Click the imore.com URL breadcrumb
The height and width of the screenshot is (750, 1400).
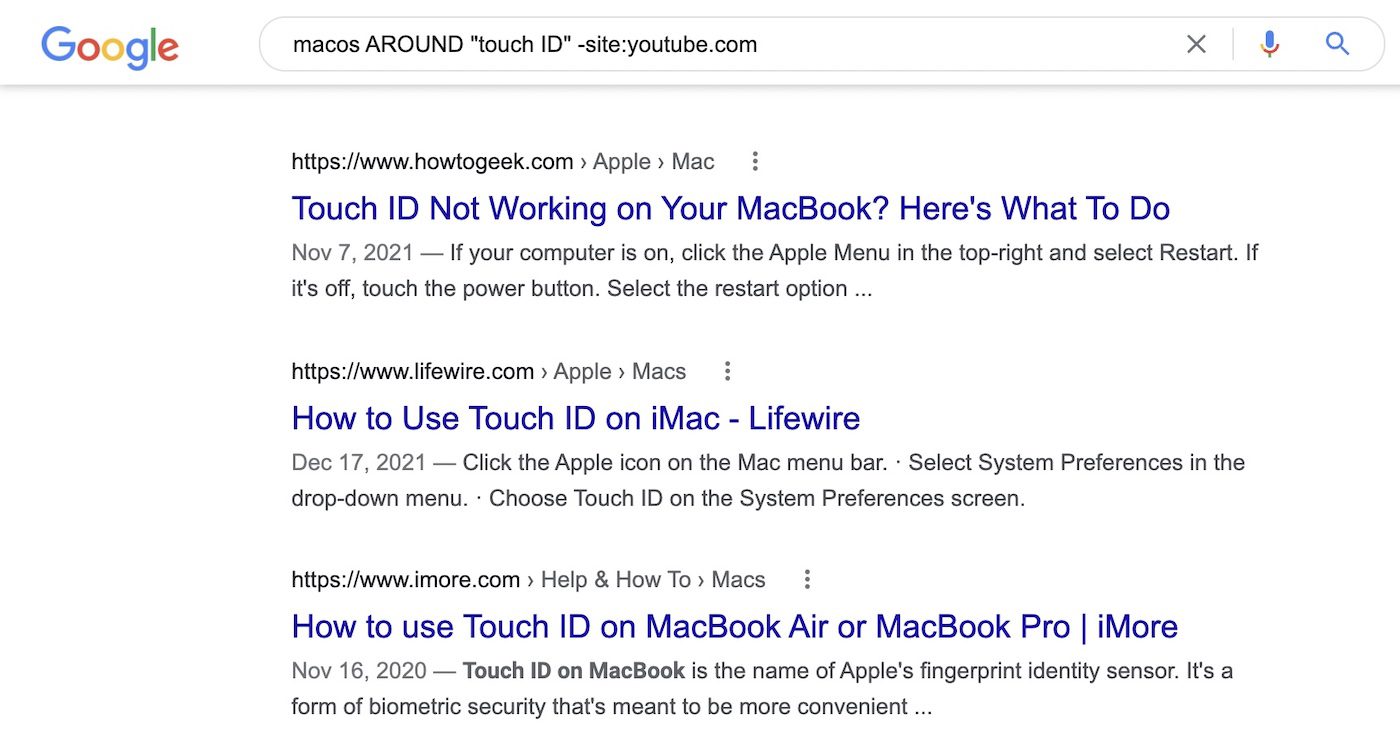(405, 579)
